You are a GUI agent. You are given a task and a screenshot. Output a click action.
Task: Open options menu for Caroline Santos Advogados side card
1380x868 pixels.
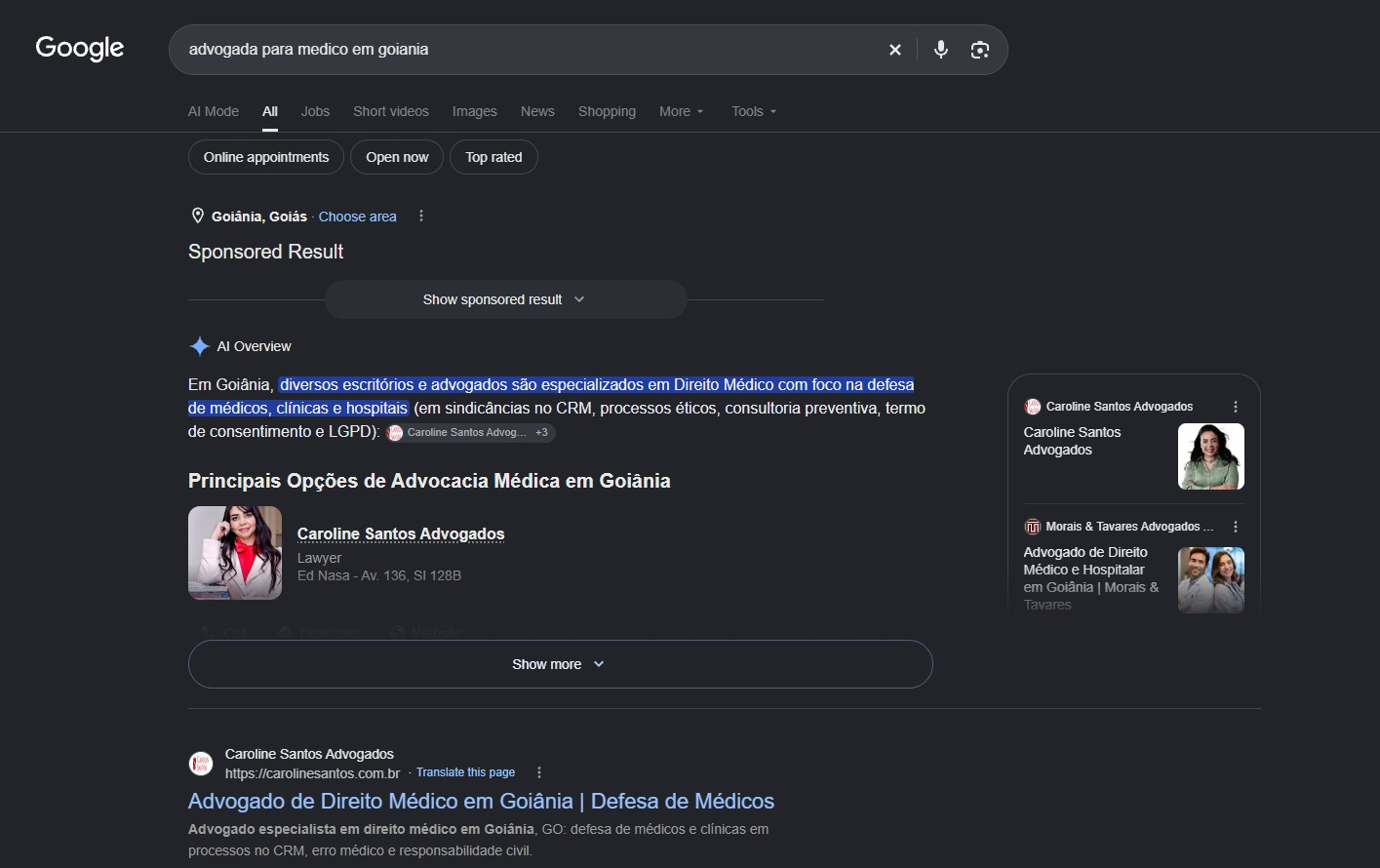(1236, 407)
